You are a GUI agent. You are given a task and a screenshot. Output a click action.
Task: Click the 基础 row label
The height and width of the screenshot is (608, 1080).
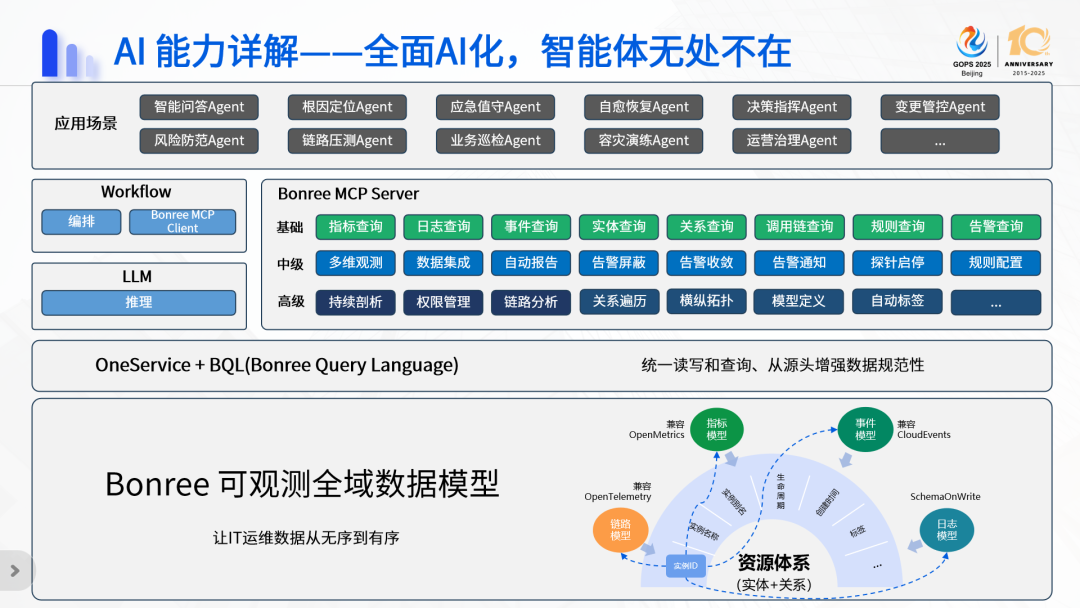click(x=290, y=227)
